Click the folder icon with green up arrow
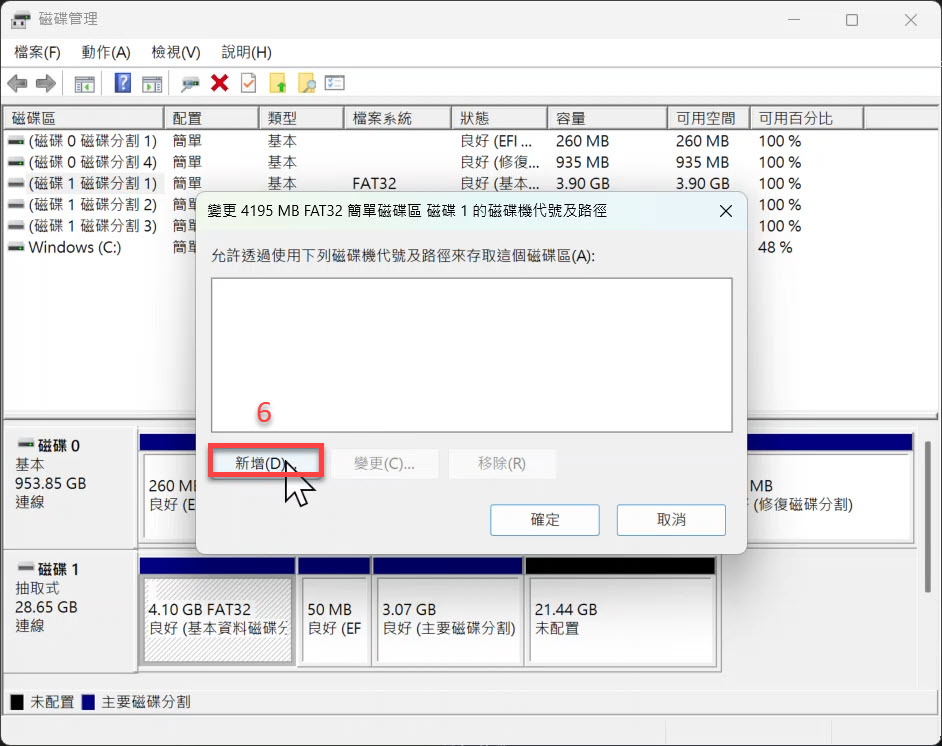Image resolution: width=942 pixels, height=746 pixels. (x=278, y=84)
